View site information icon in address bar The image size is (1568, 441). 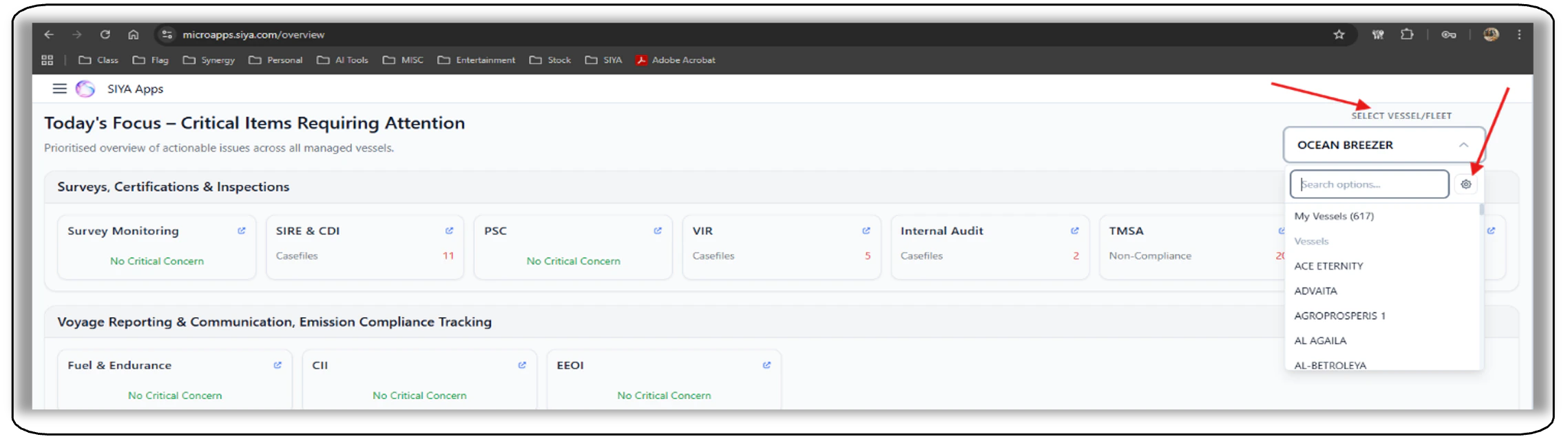pyautogui.click(x=167, y=34)
